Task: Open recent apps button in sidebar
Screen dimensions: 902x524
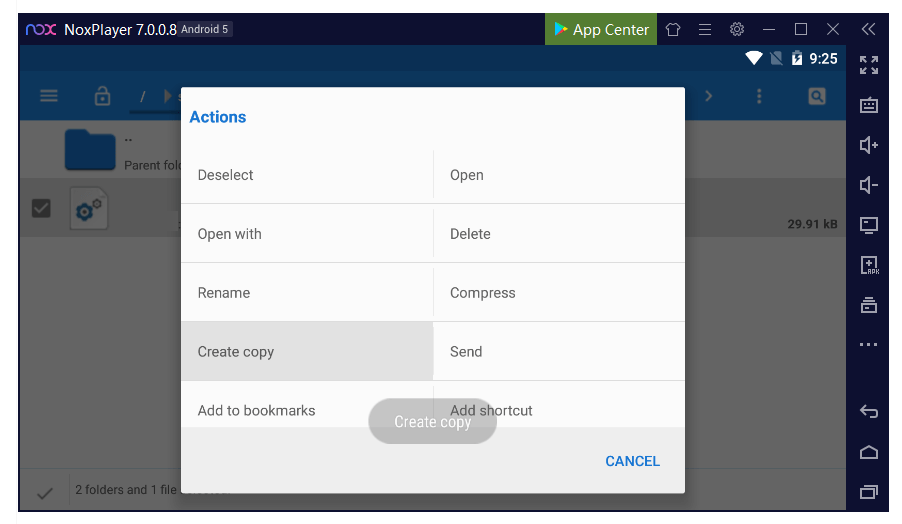Action: point(869,492)
